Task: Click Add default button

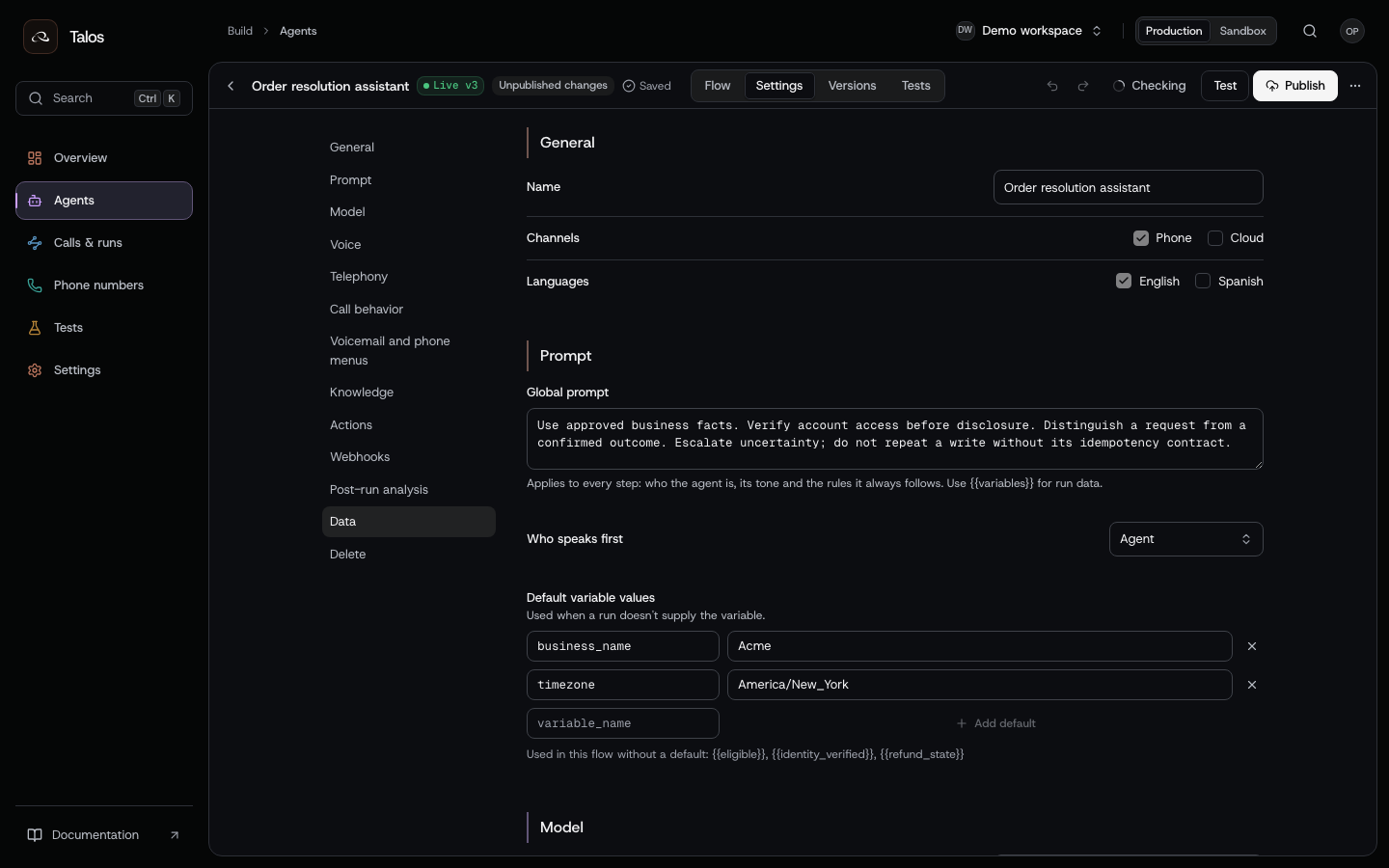Action: [x=995, y=723]
